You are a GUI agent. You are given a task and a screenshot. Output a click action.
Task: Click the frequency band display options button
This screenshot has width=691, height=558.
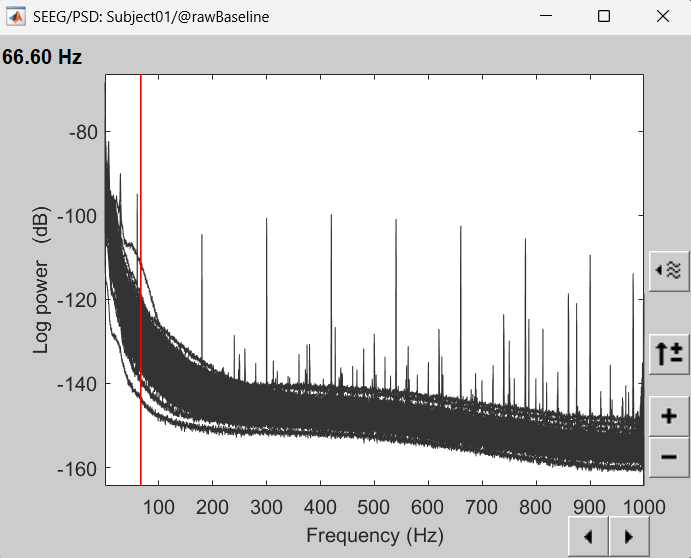[x=669, y=270]
